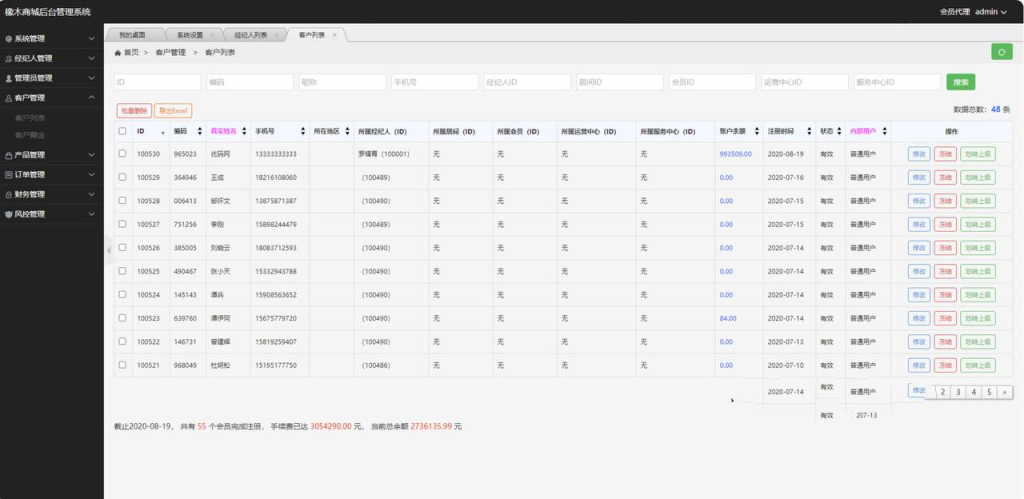Toggle the select-all checkbox in table header

point(122,131)
